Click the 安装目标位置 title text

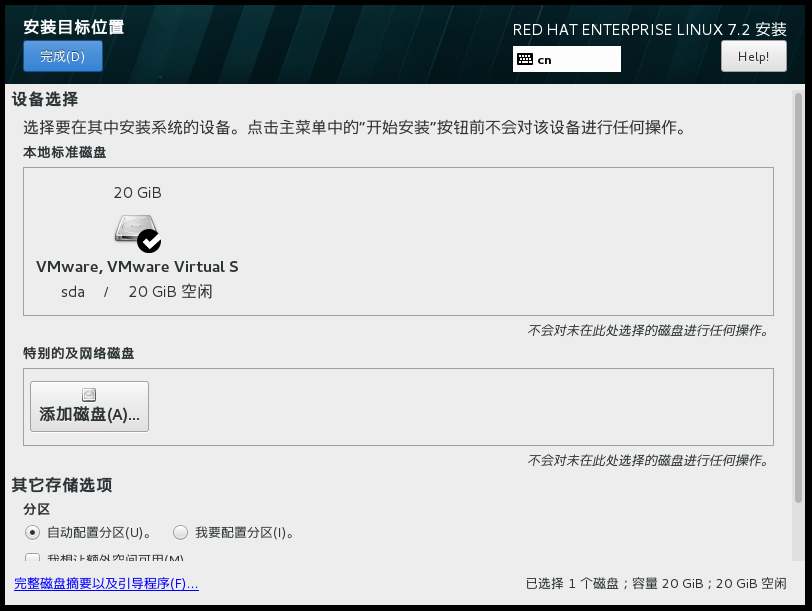pyautogui.click(x=74, y=27)
